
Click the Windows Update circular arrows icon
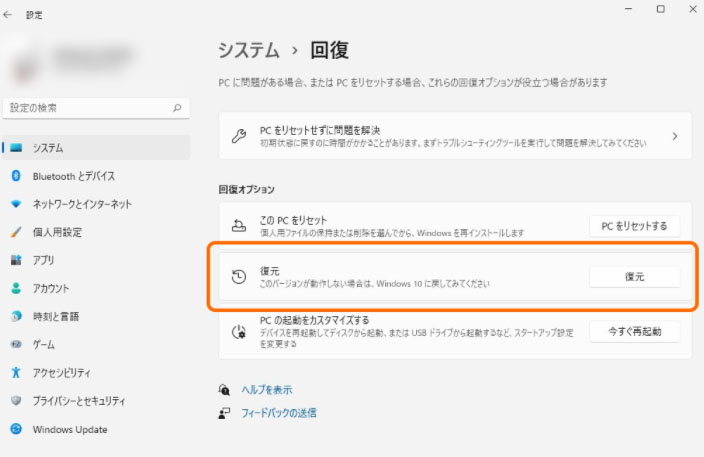point(16,429)
